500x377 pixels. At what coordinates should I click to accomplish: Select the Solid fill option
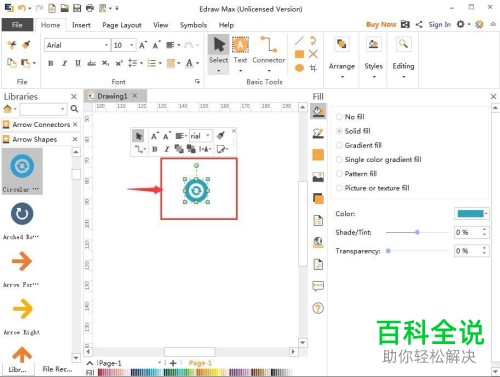point(354,131)
